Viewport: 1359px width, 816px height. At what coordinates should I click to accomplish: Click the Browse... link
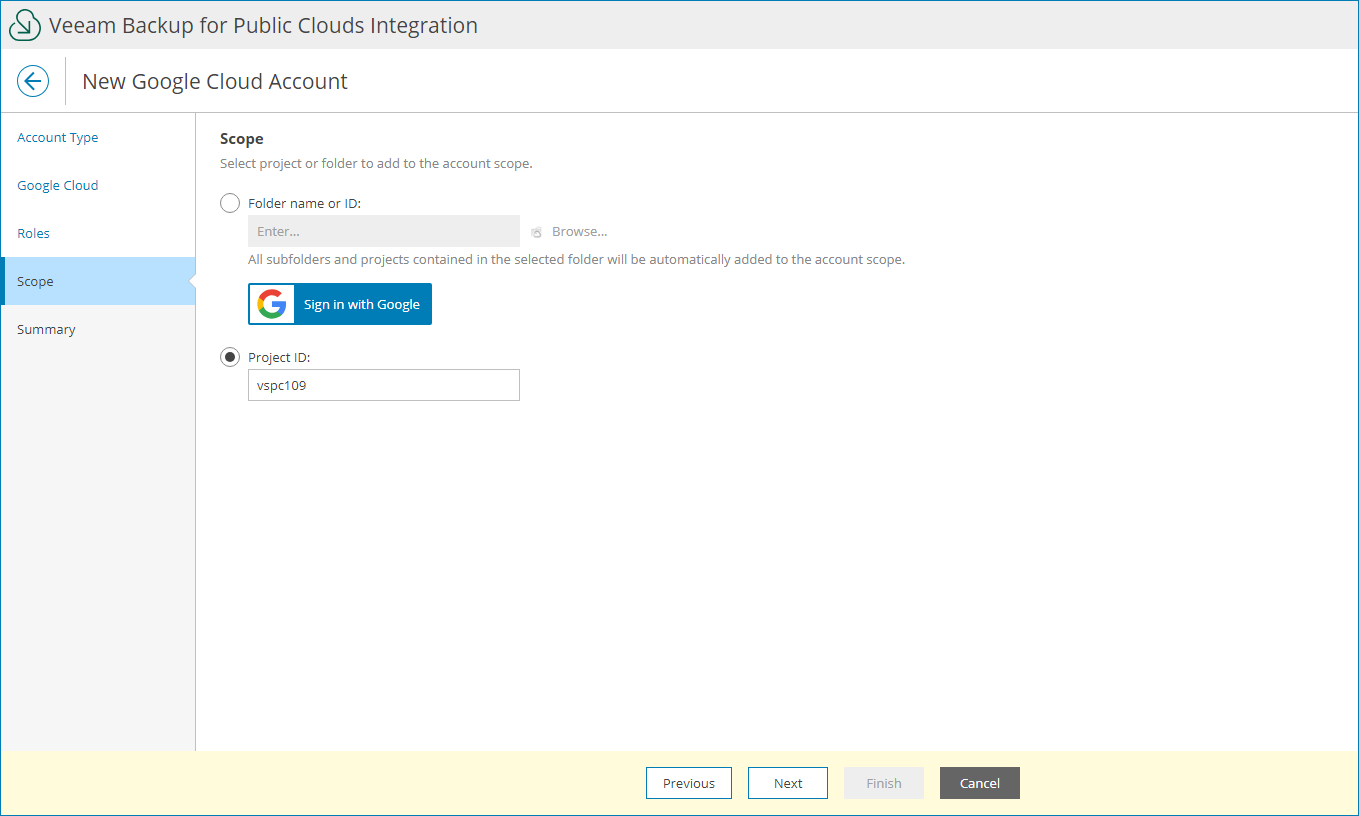pos(579,231)
